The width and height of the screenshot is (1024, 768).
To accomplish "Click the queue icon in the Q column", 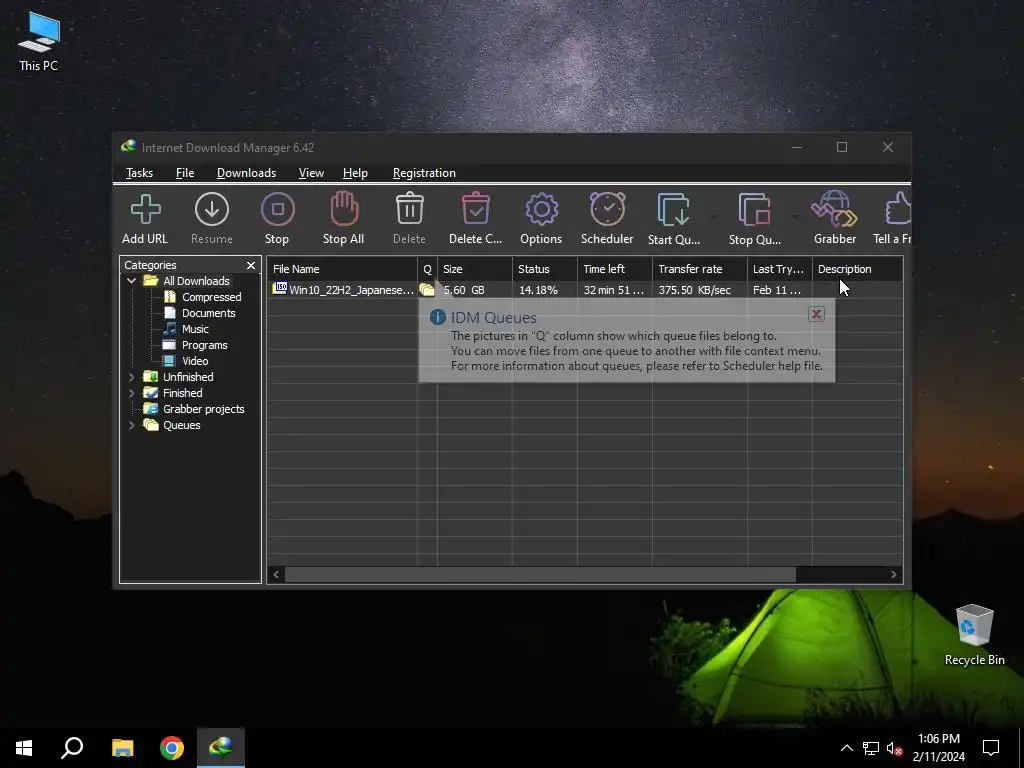I will click(x=427, y=290).
